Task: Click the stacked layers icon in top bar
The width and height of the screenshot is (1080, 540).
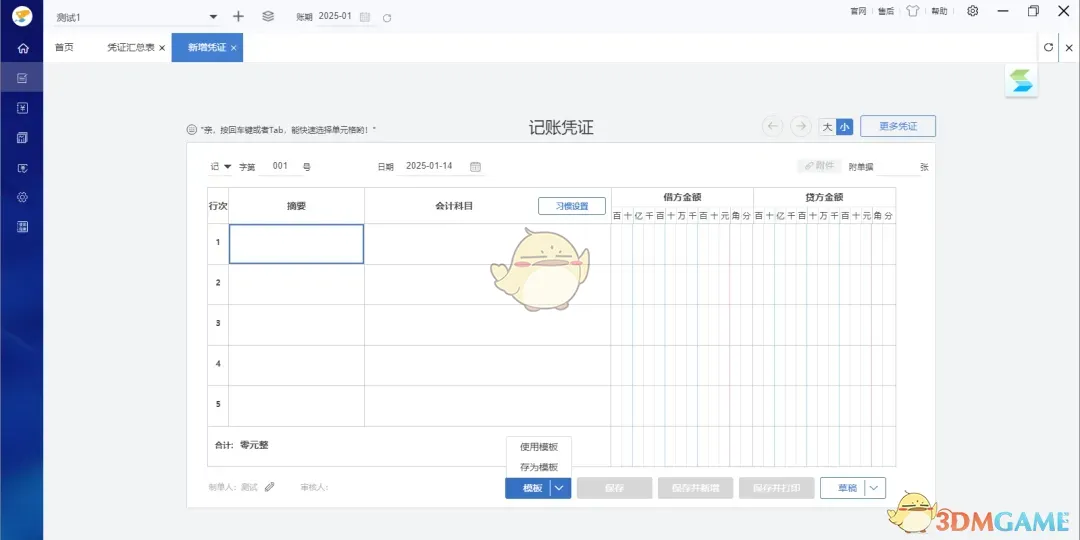Action: [268, 17]
